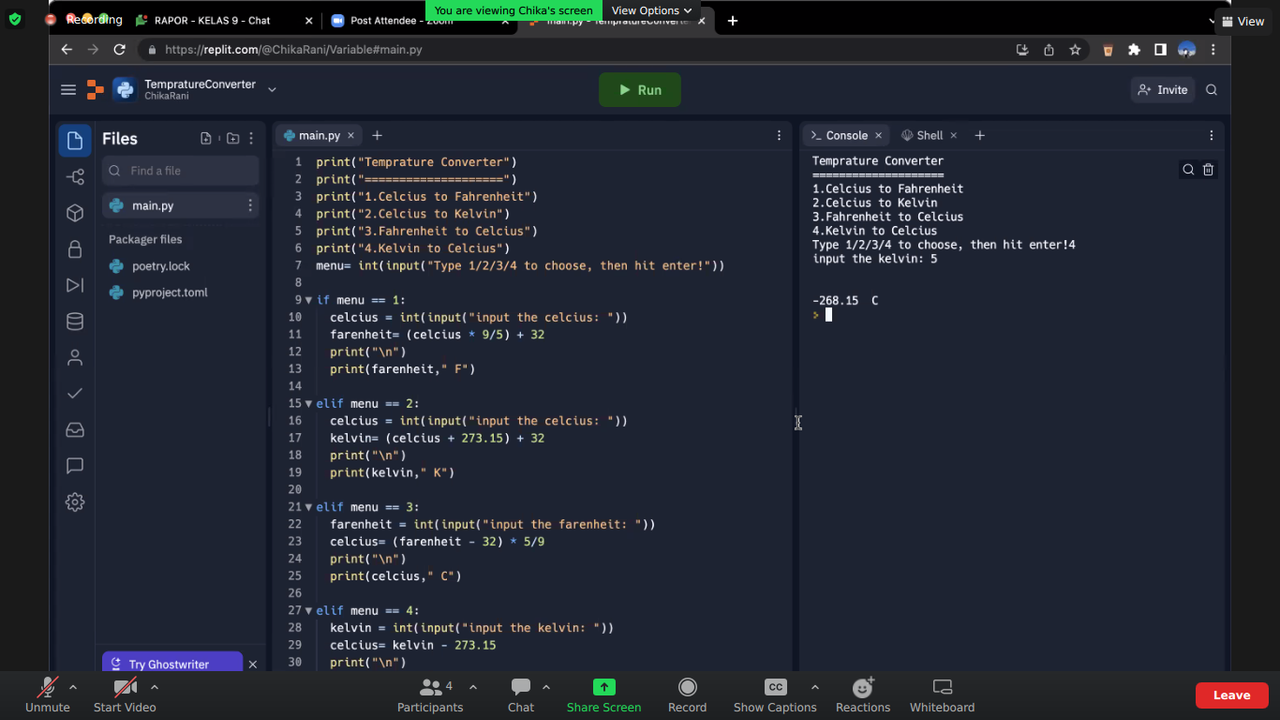1280x720 pixels.
Task: Start Zoom Record
Action: (687, 694)
